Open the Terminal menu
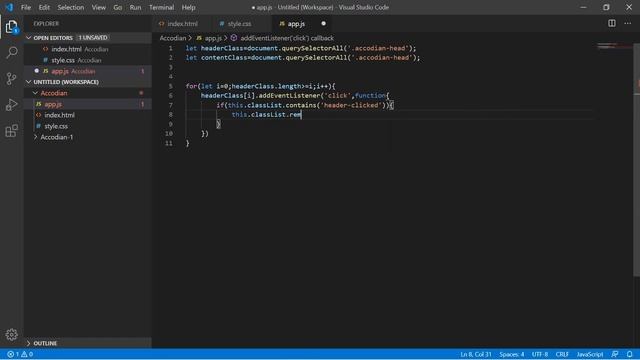The image size is (640, 360). [x=161, y=7]
